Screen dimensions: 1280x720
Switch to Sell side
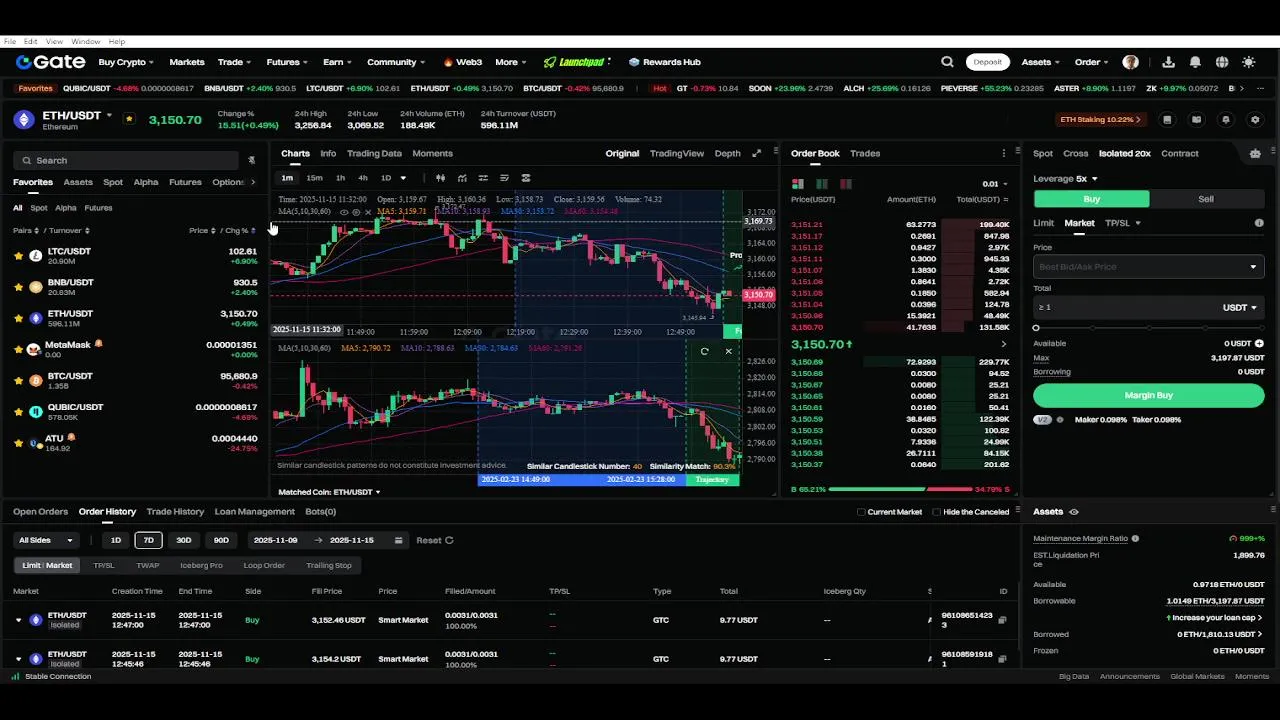click(1206, 199)
